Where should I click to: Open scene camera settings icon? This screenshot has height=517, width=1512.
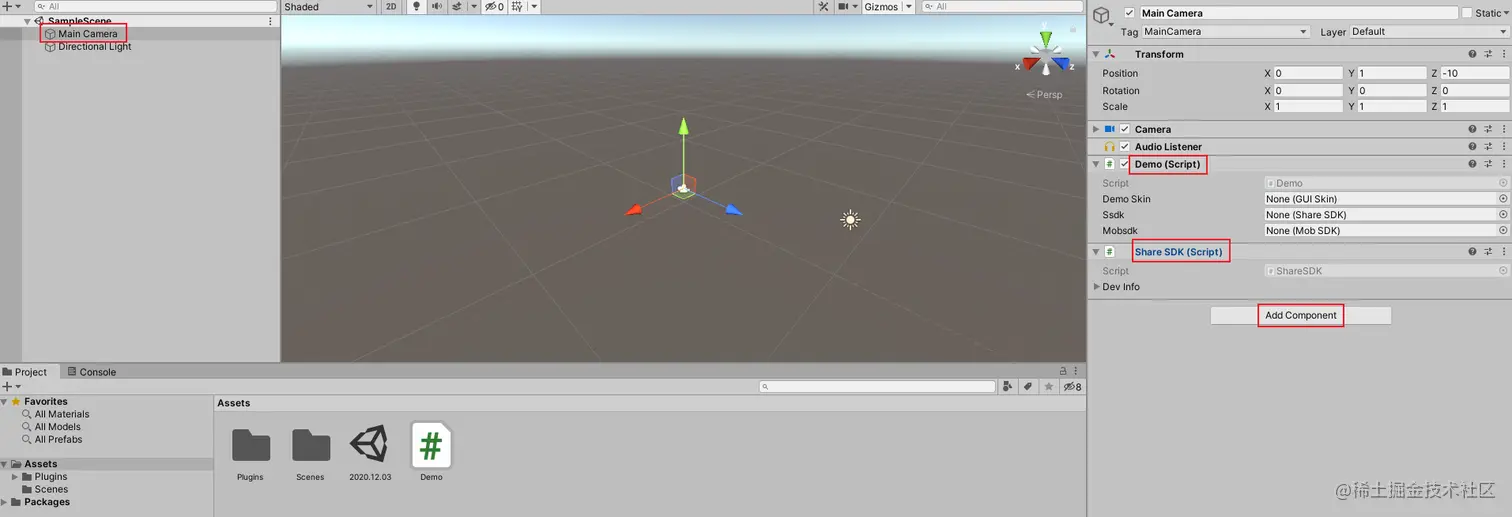click(x=845, y=7)
